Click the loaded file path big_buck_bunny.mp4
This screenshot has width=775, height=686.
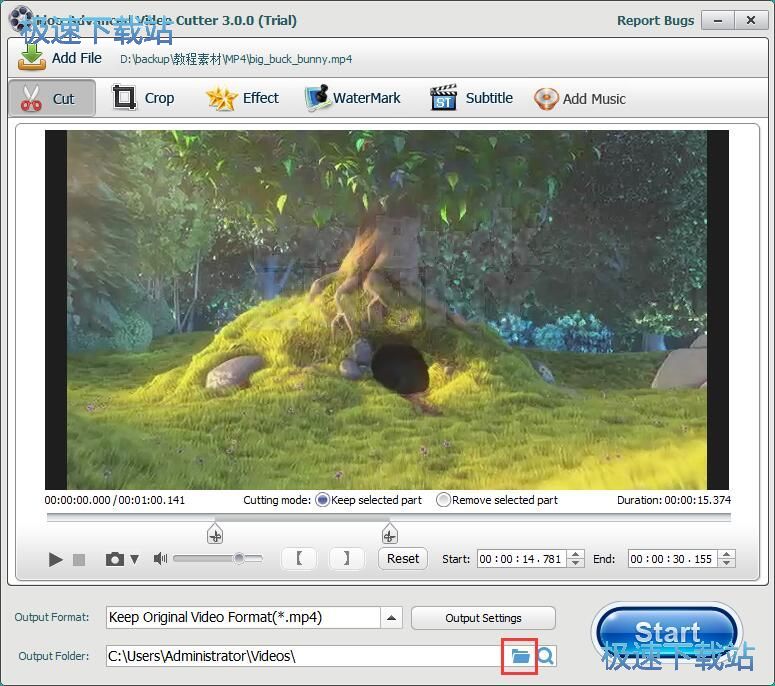coord(236,59)
